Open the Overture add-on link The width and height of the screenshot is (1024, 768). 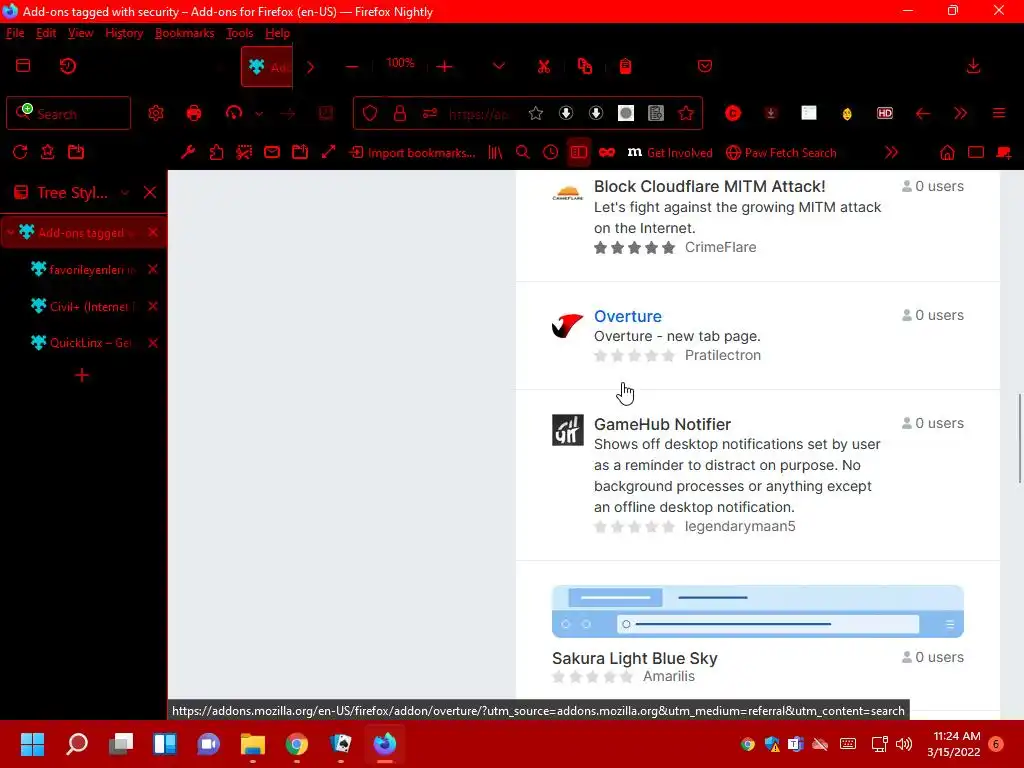(x=628, y=316)
